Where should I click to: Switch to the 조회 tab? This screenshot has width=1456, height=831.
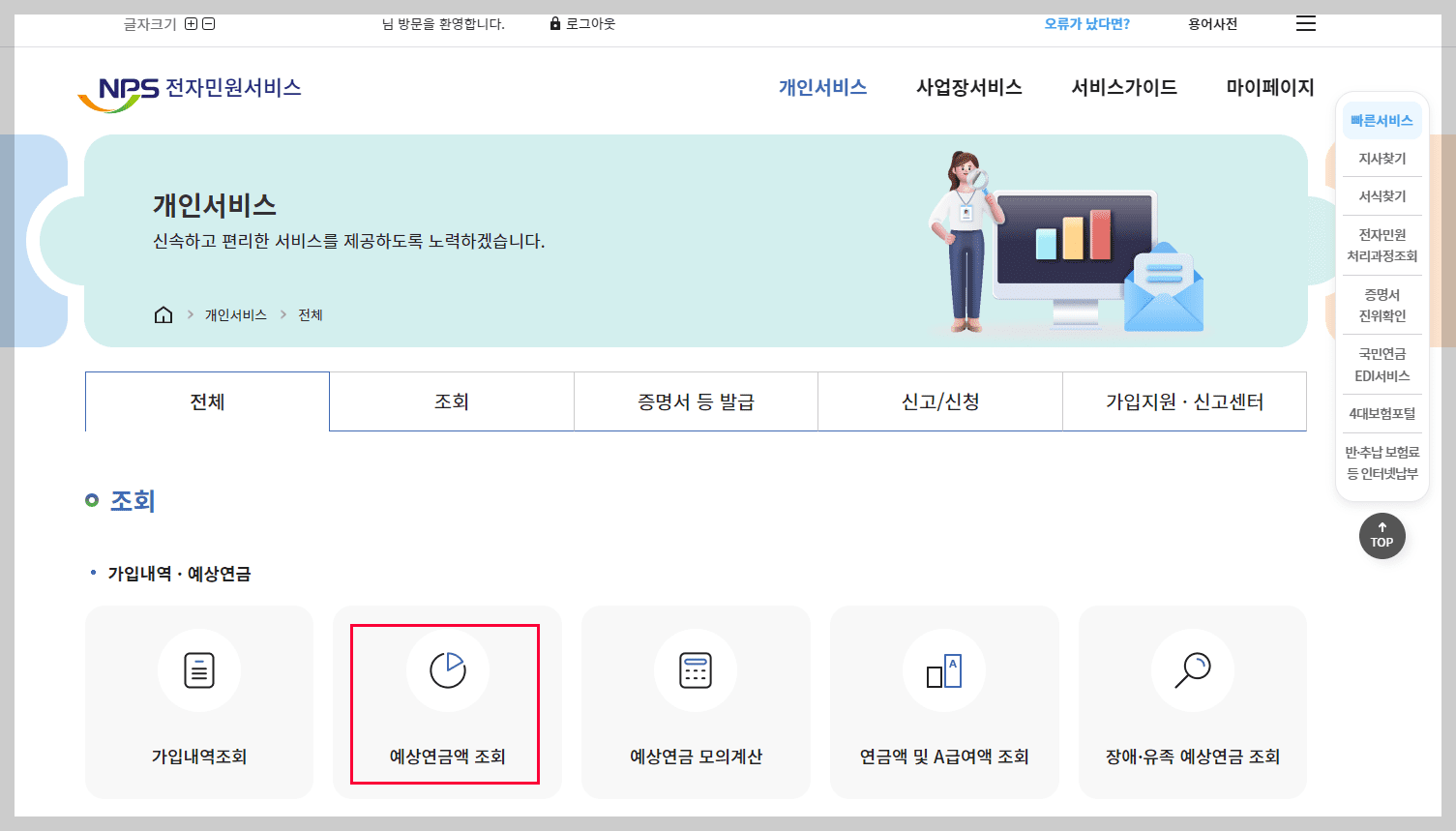point(451,401)
